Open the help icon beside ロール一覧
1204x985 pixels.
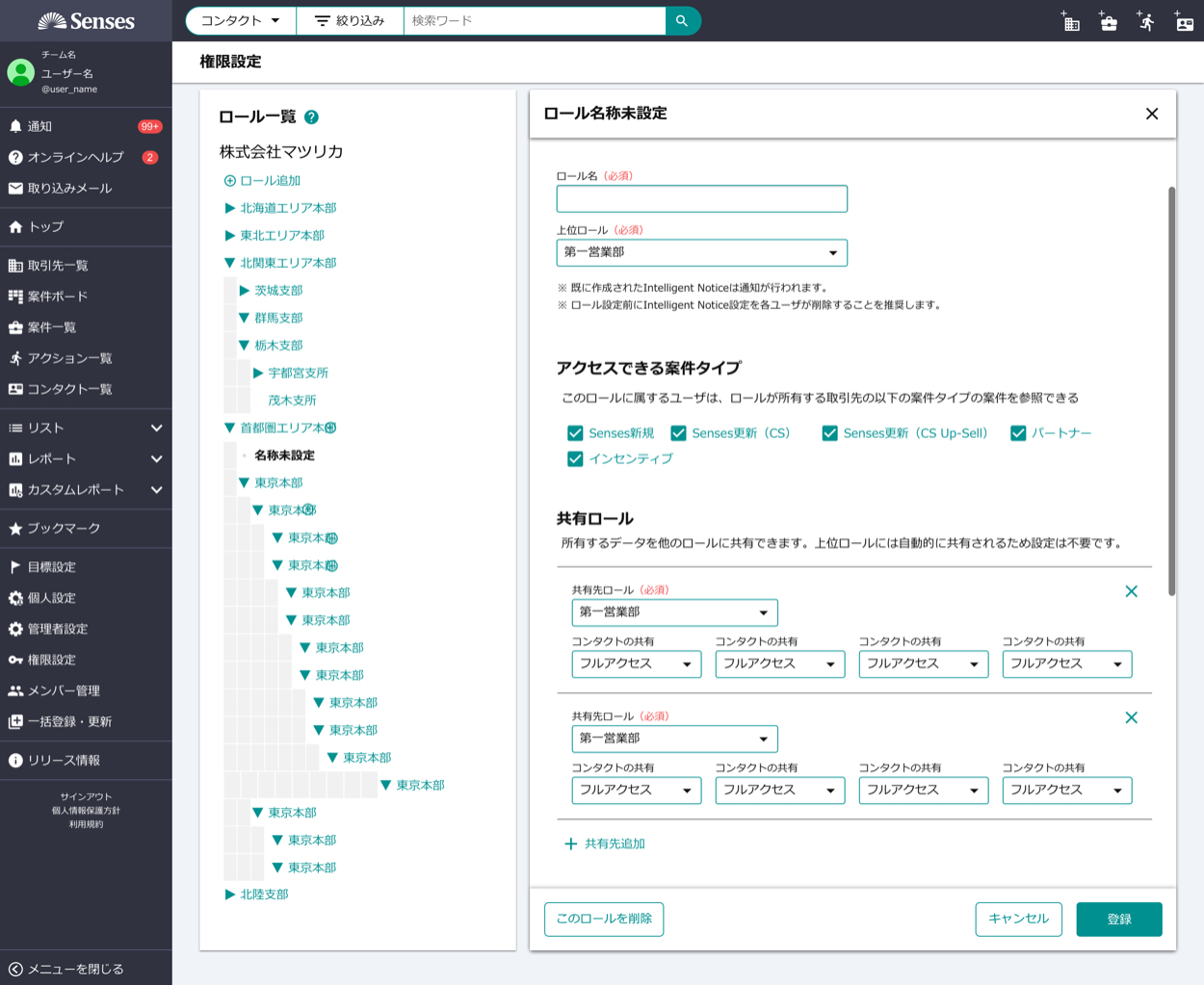click(311, 117)
